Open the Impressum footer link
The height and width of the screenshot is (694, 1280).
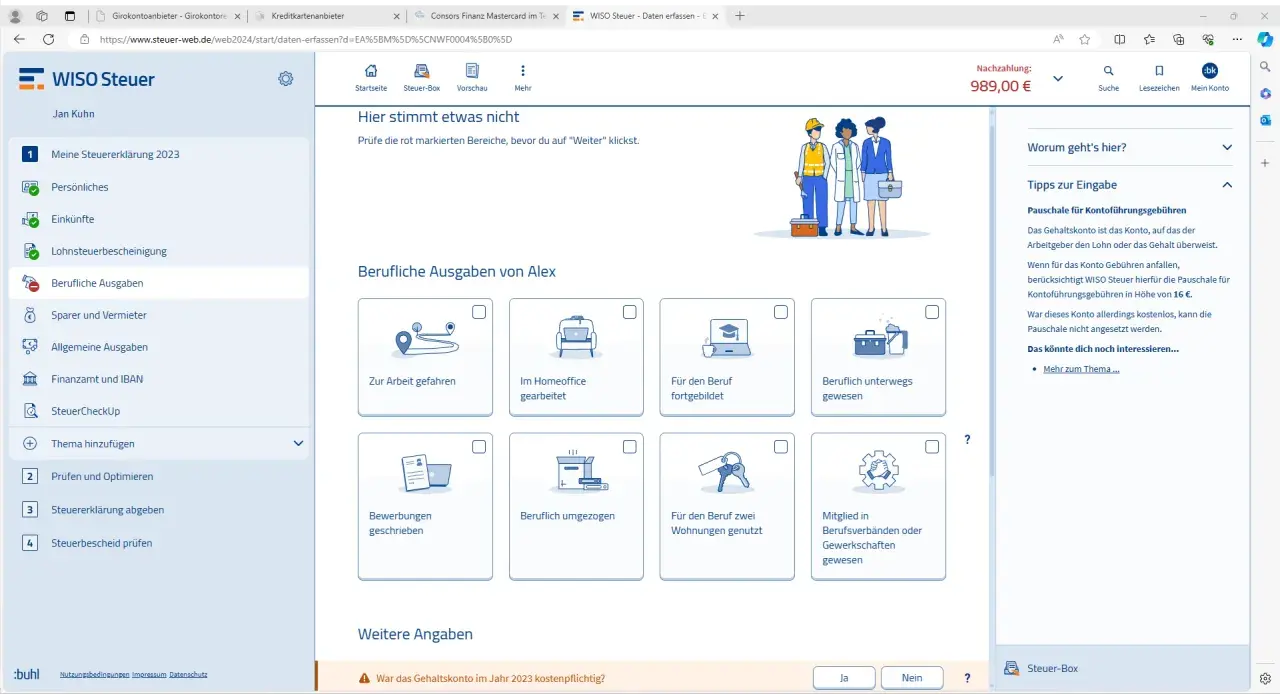149,674
